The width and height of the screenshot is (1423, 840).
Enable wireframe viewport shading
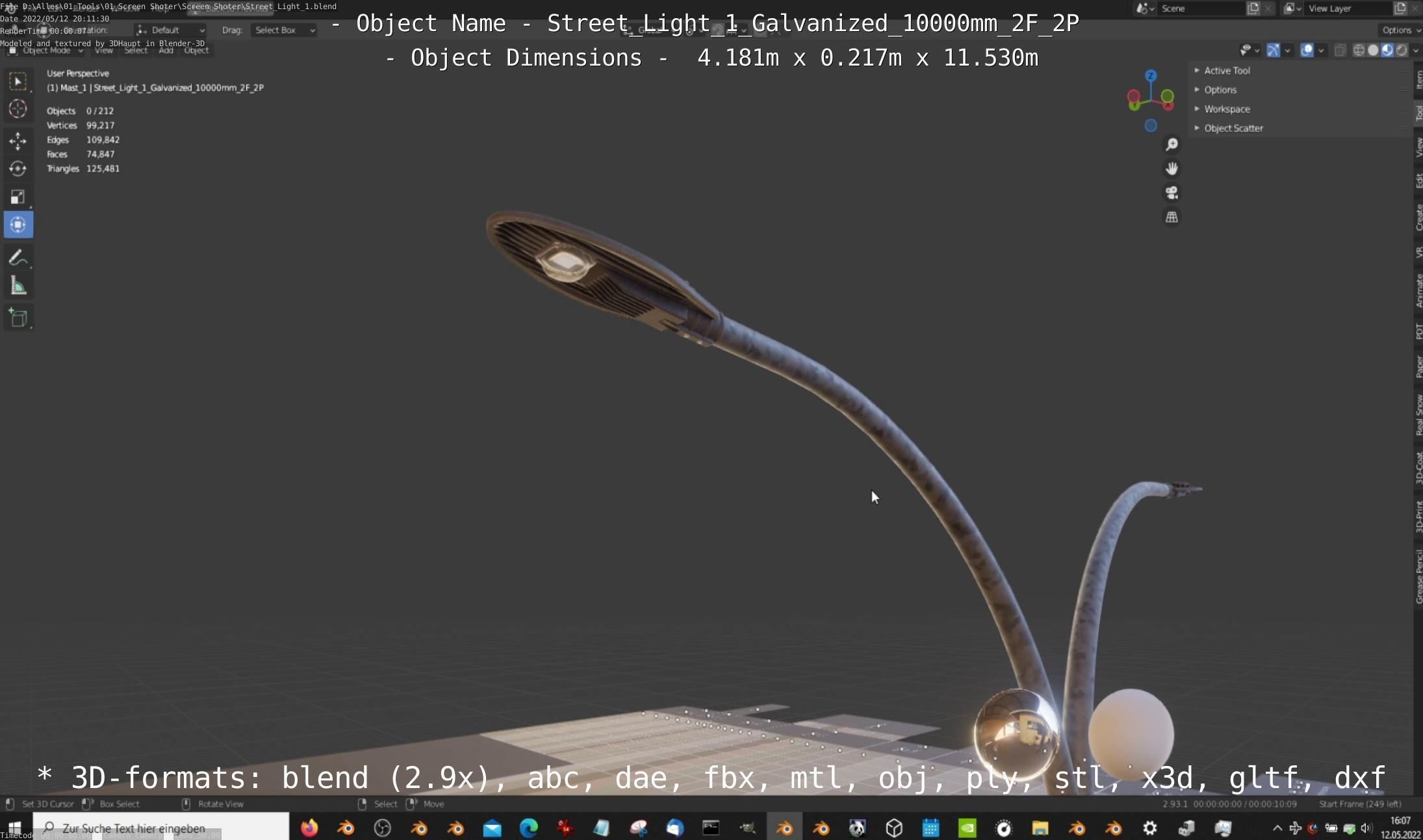click(1358, 50)
